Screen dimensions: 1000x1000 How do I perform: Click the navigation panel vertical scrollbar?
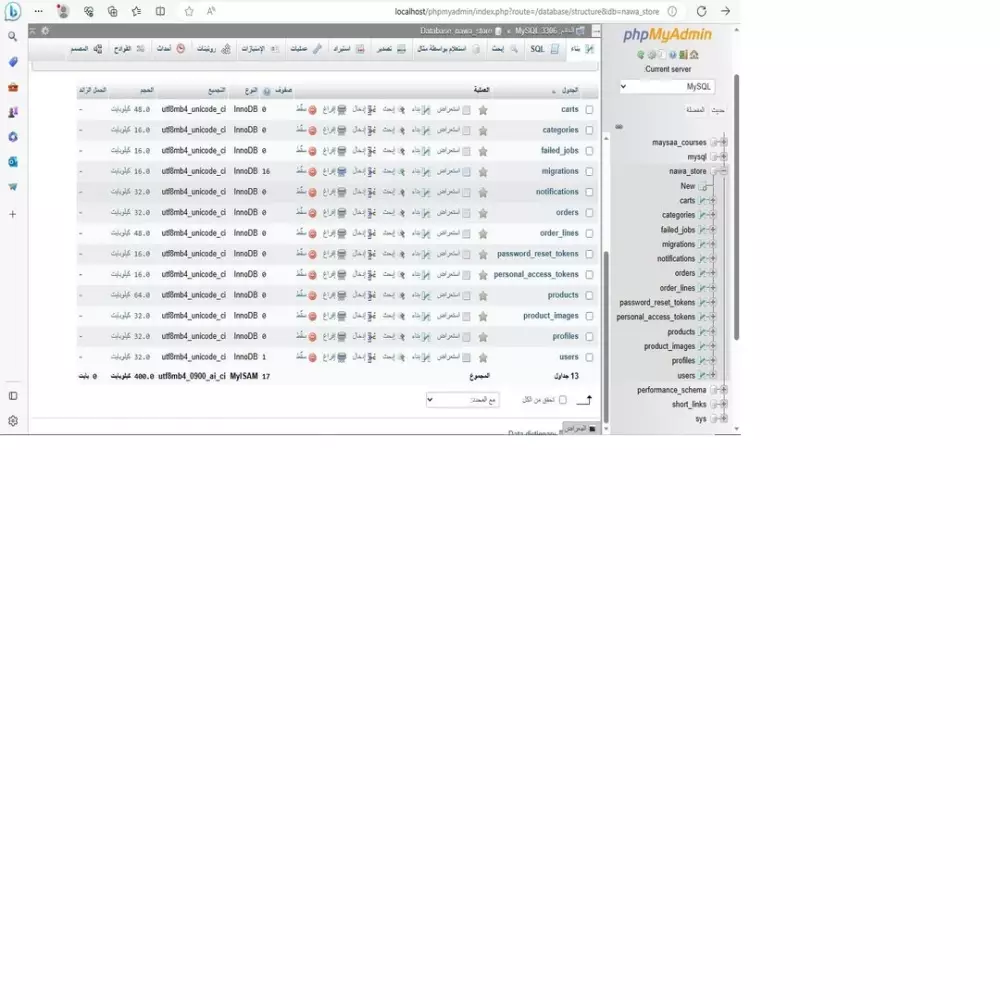pos(737,207)
